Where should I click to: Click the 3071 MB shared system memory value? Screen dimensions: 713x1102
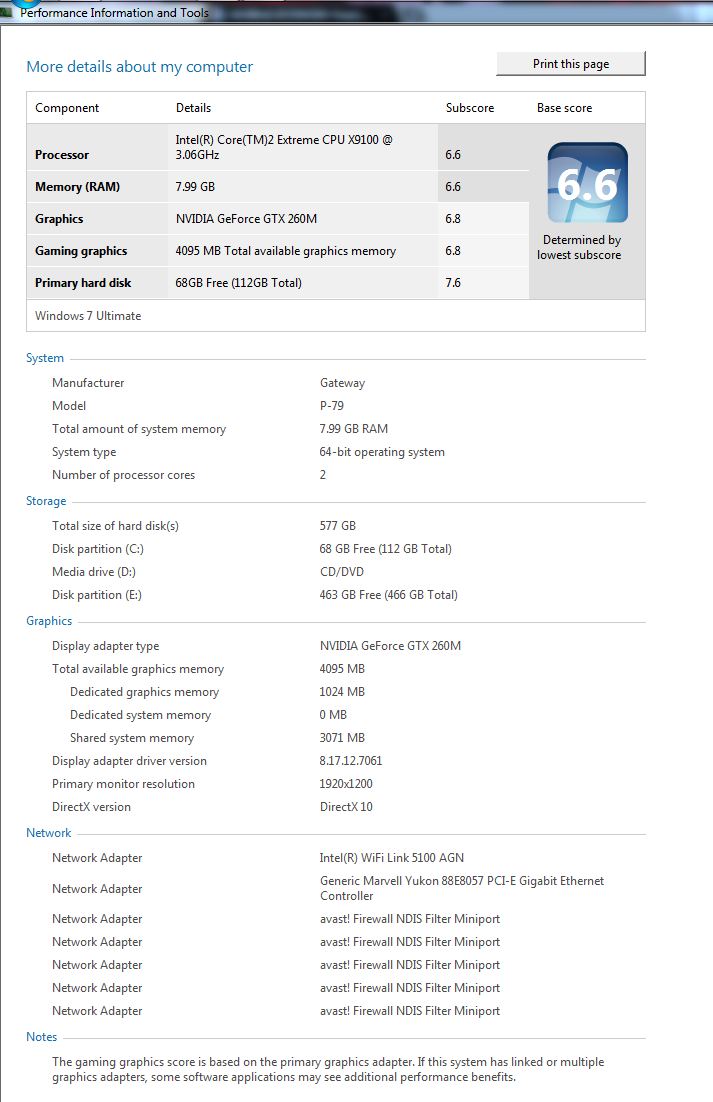(x=342, y=738)
